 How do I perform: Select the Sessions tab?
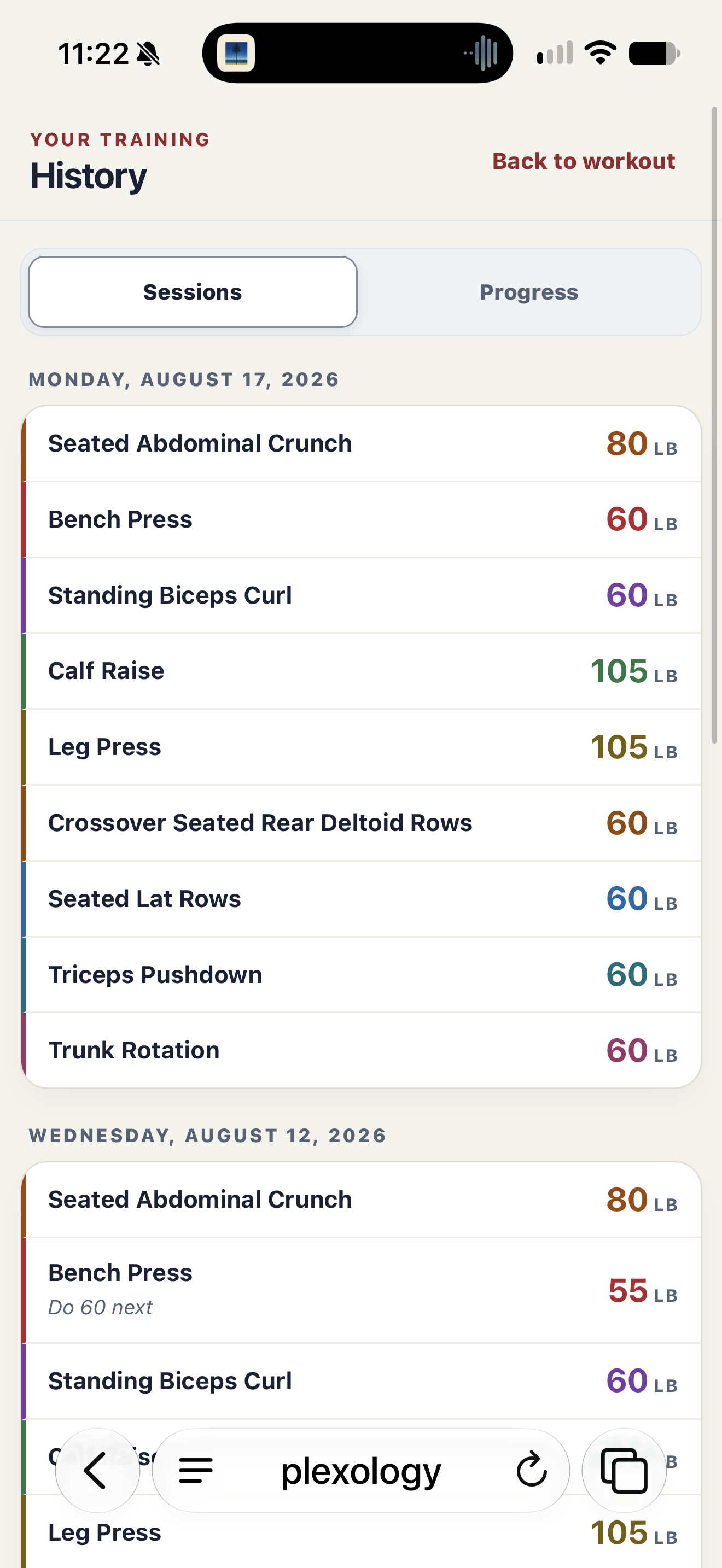pos(193,292)
